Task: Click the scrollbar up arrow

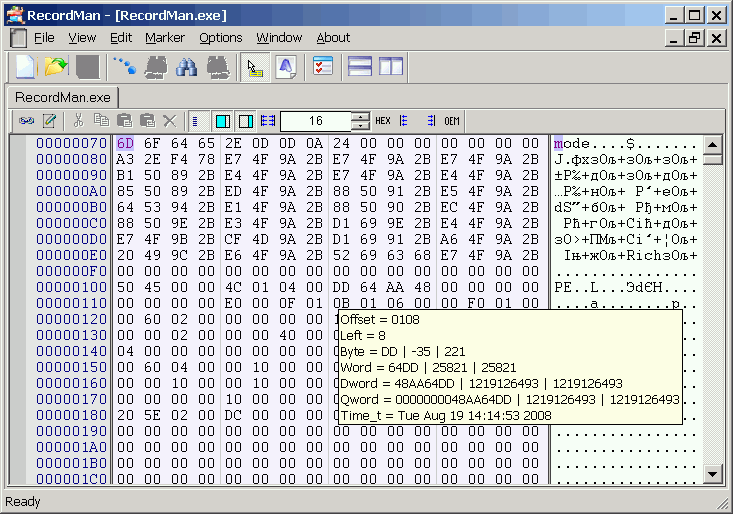Action: [x=713, y=144]
